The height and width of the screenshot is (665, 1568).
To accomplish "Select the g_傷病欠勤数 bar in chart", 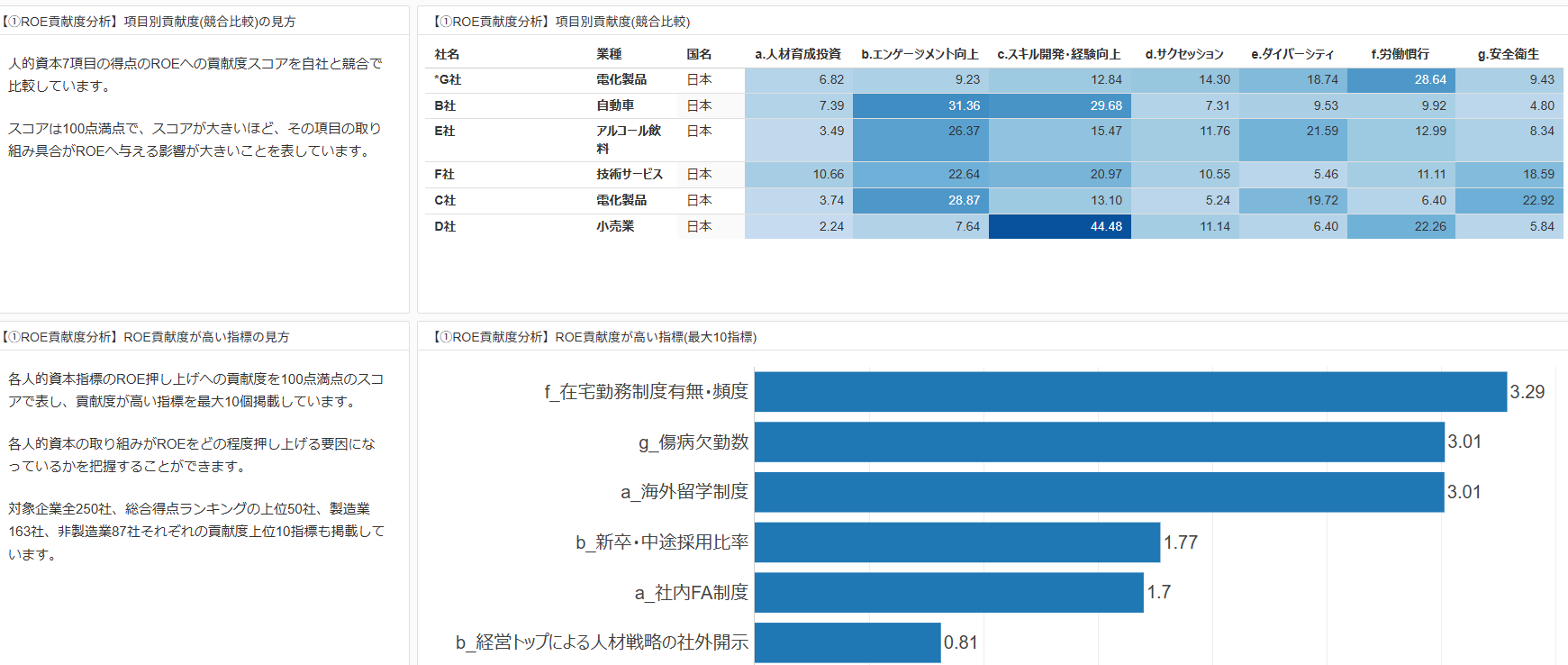I will 1099,442.
